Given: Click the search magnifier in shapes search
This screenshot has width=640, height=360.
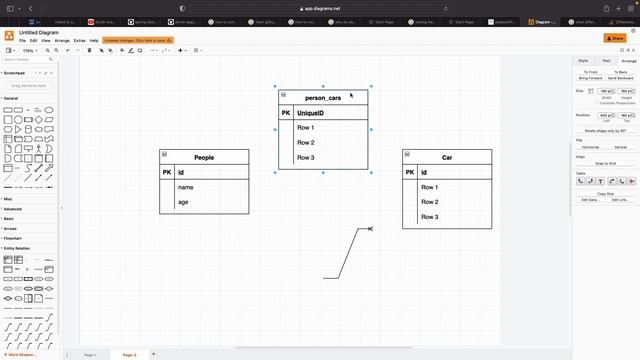Looking at the screenshot, I should tap(51, 60).
